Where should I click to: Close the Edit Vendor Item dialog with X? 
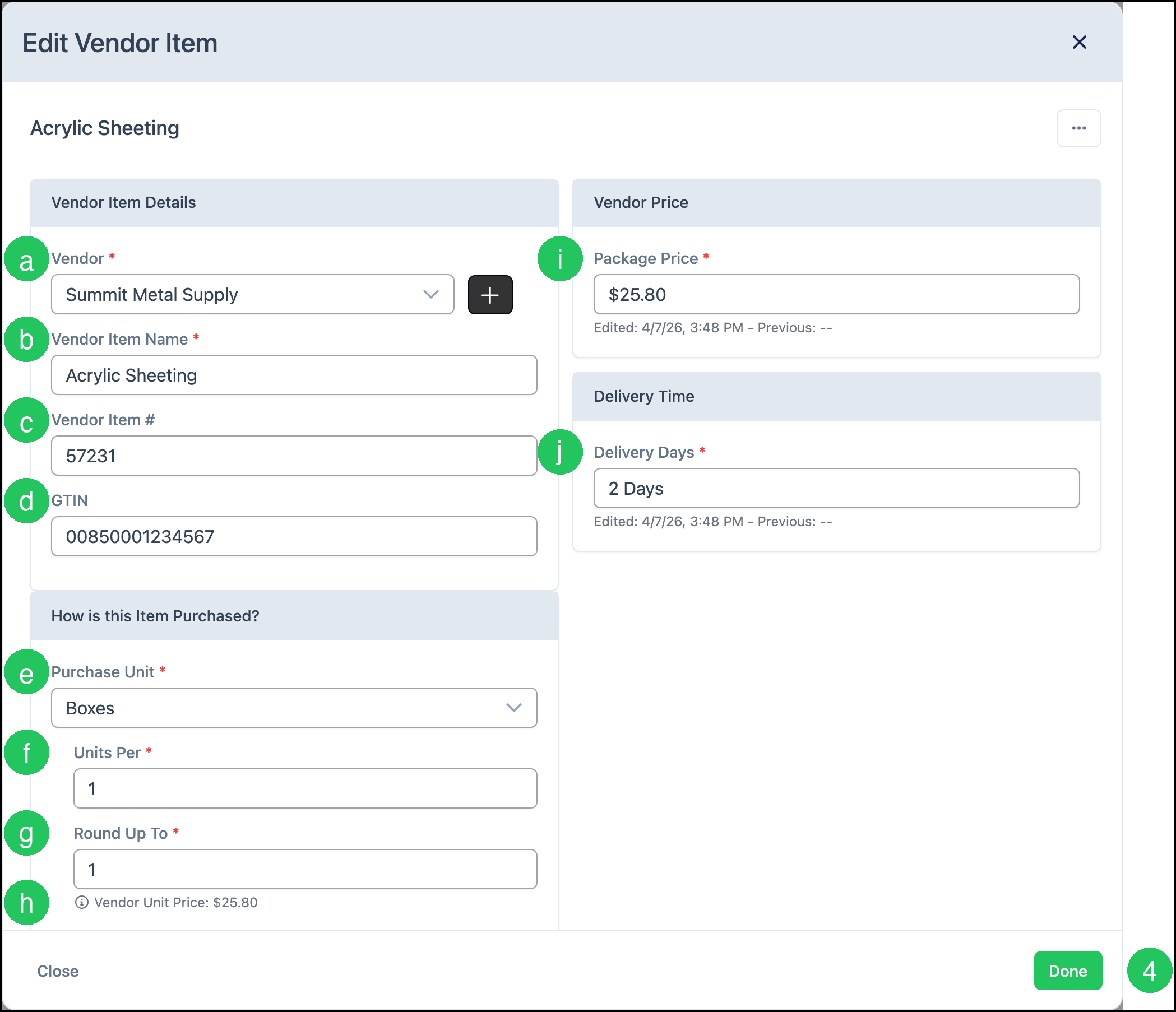[1079, 42]
